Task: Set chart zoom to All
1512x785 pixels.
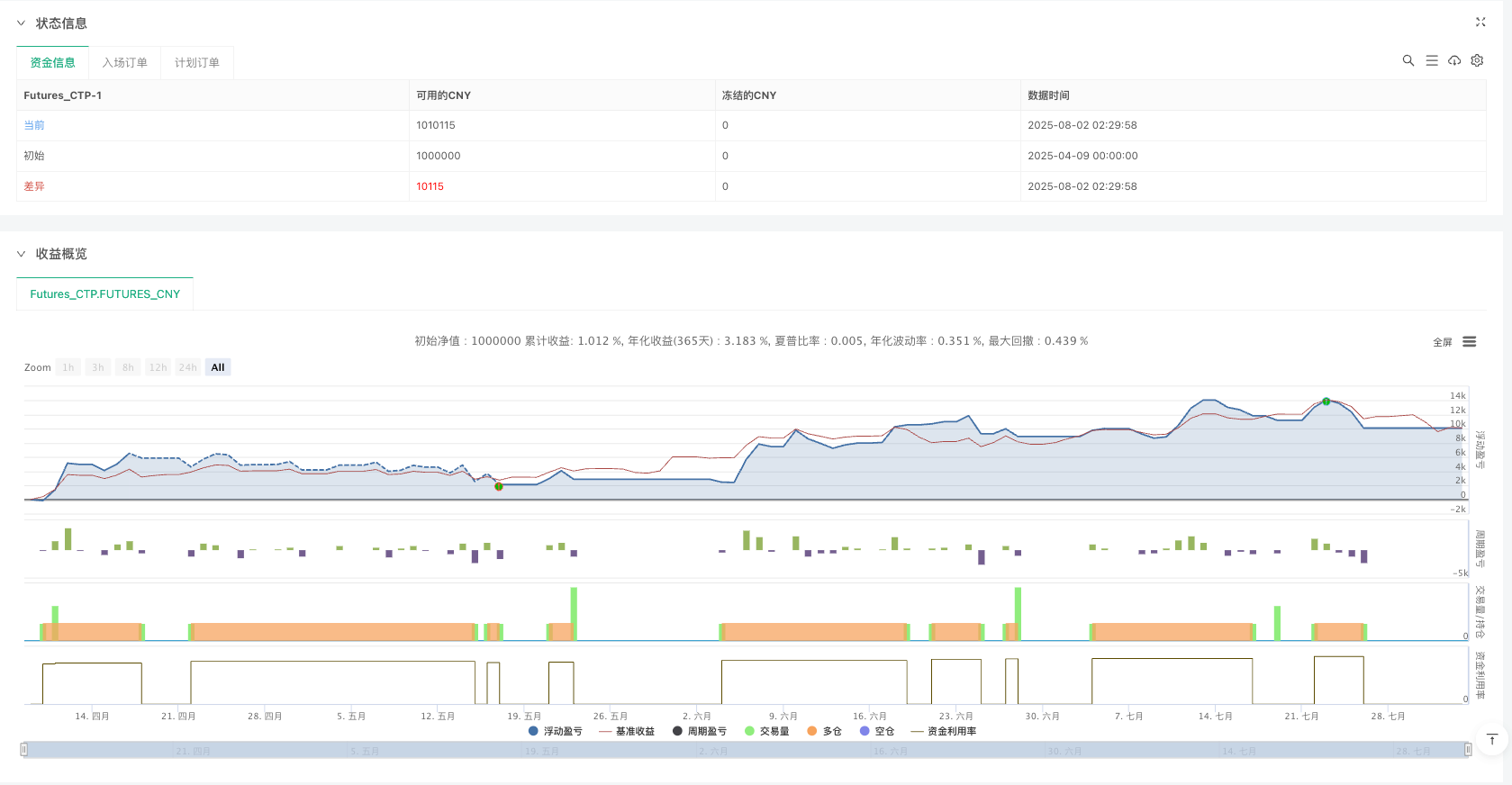Action: pyautogui.click(x=218, y=367)
